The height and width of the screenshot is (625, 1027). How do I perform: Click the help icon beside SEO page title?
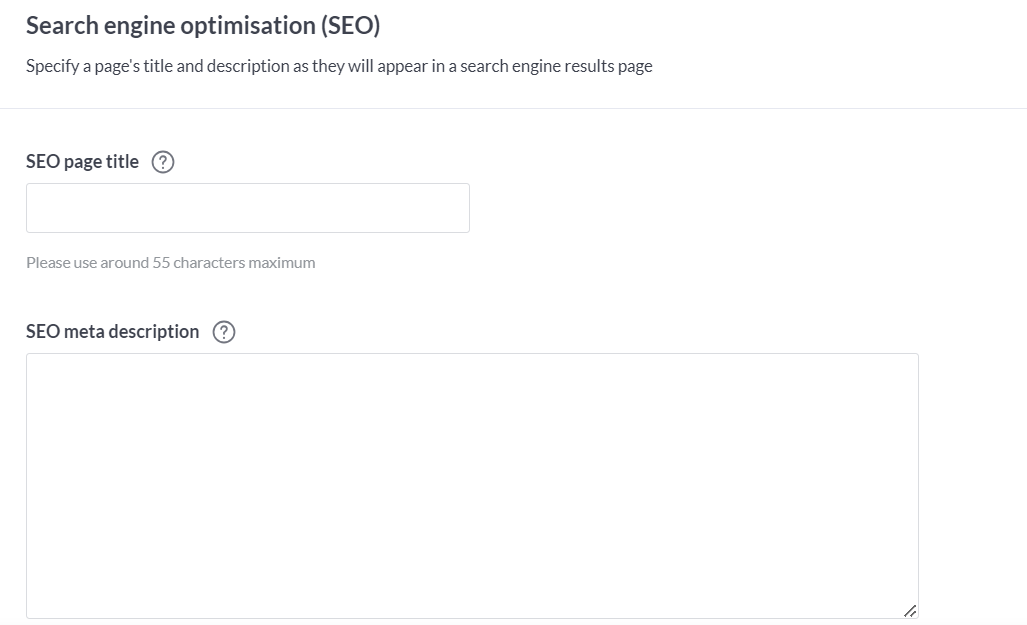[x=162, y=162]
